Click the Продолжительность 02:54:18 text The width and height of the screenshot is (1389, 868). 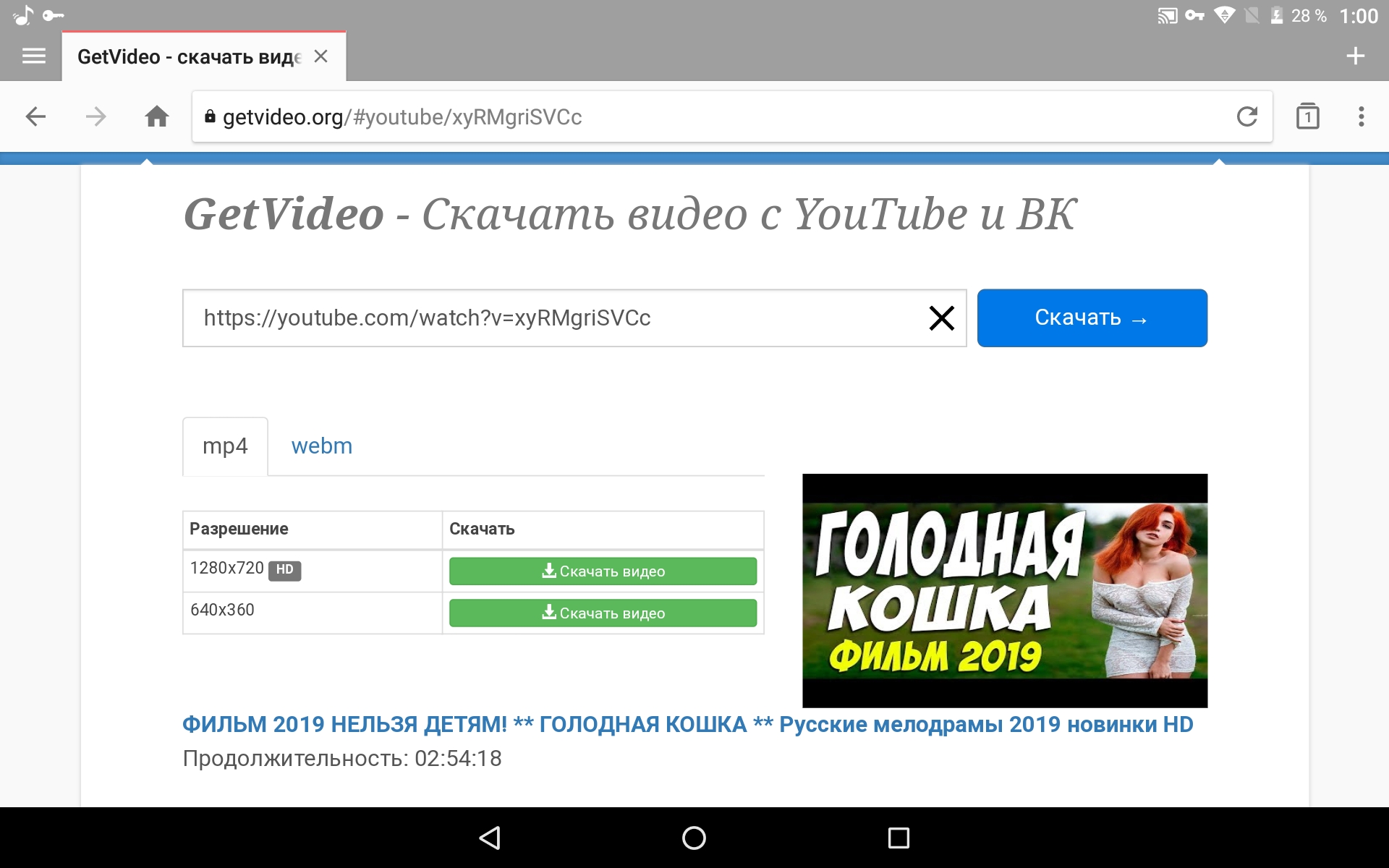[342, 758]
